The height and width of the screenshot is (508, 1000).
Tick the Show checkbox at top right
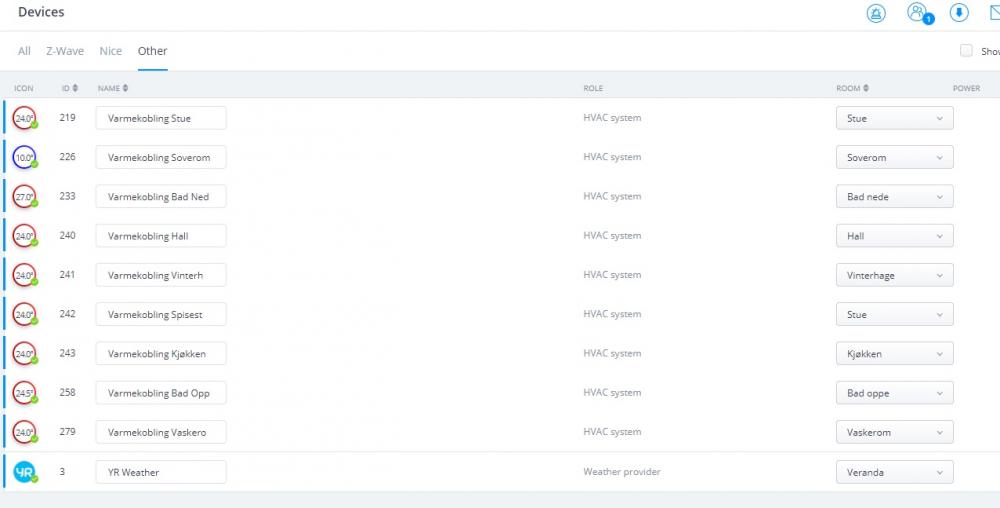coord(966,51)
